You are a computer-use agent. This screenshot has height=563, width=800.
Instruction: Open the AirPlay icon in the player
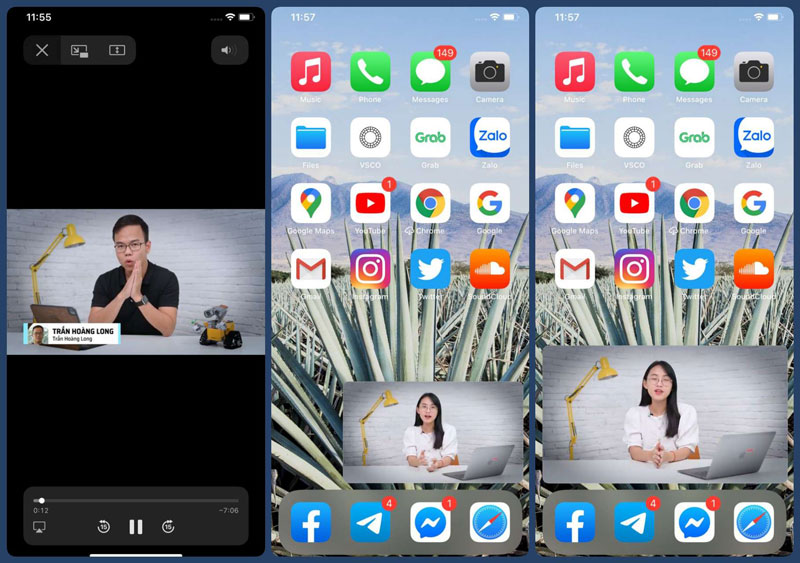[x=40, y=527]
